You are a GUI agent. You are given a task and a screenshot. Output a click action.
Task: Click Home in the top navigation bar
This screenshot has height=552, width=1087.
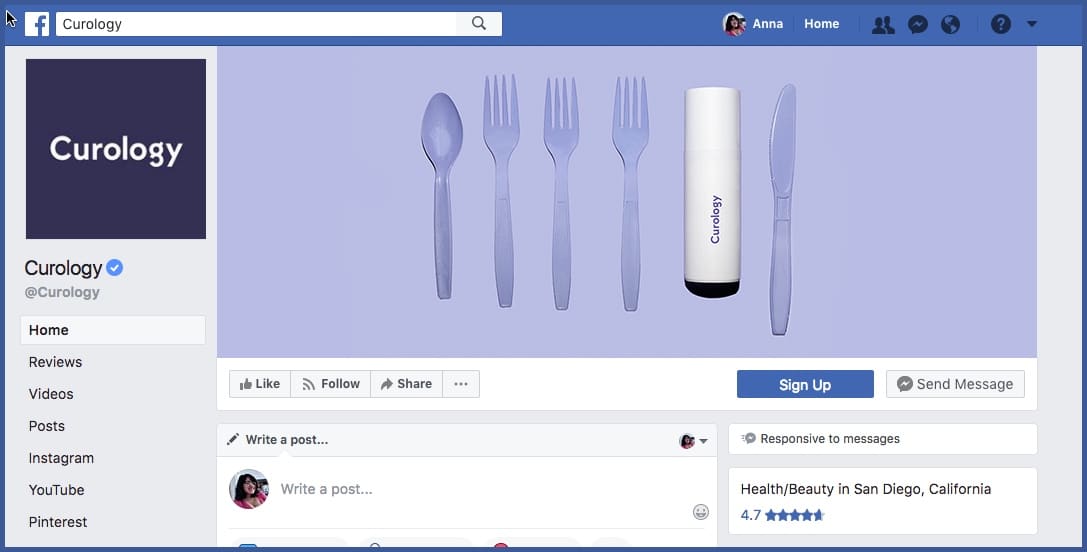click(821, 24)
